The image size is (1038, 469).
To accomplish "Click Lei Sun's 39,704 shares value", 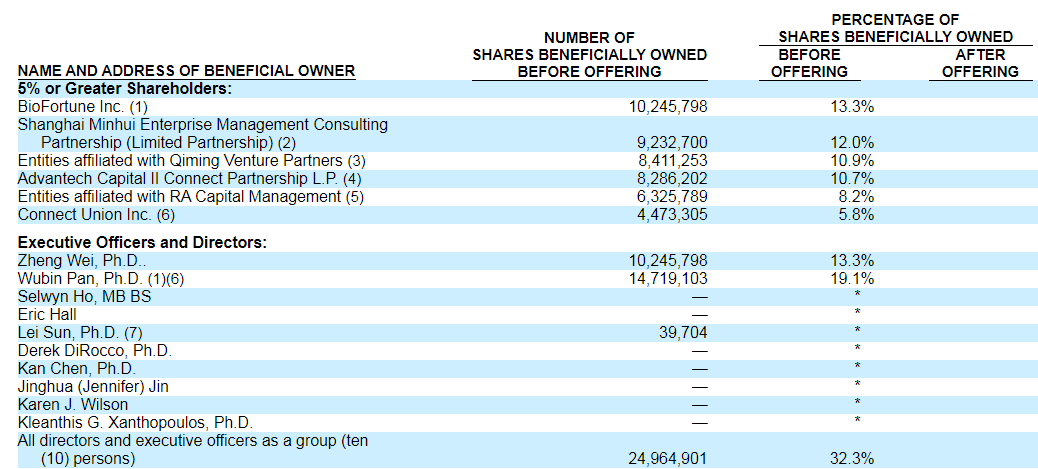I will tap(682, 333).
